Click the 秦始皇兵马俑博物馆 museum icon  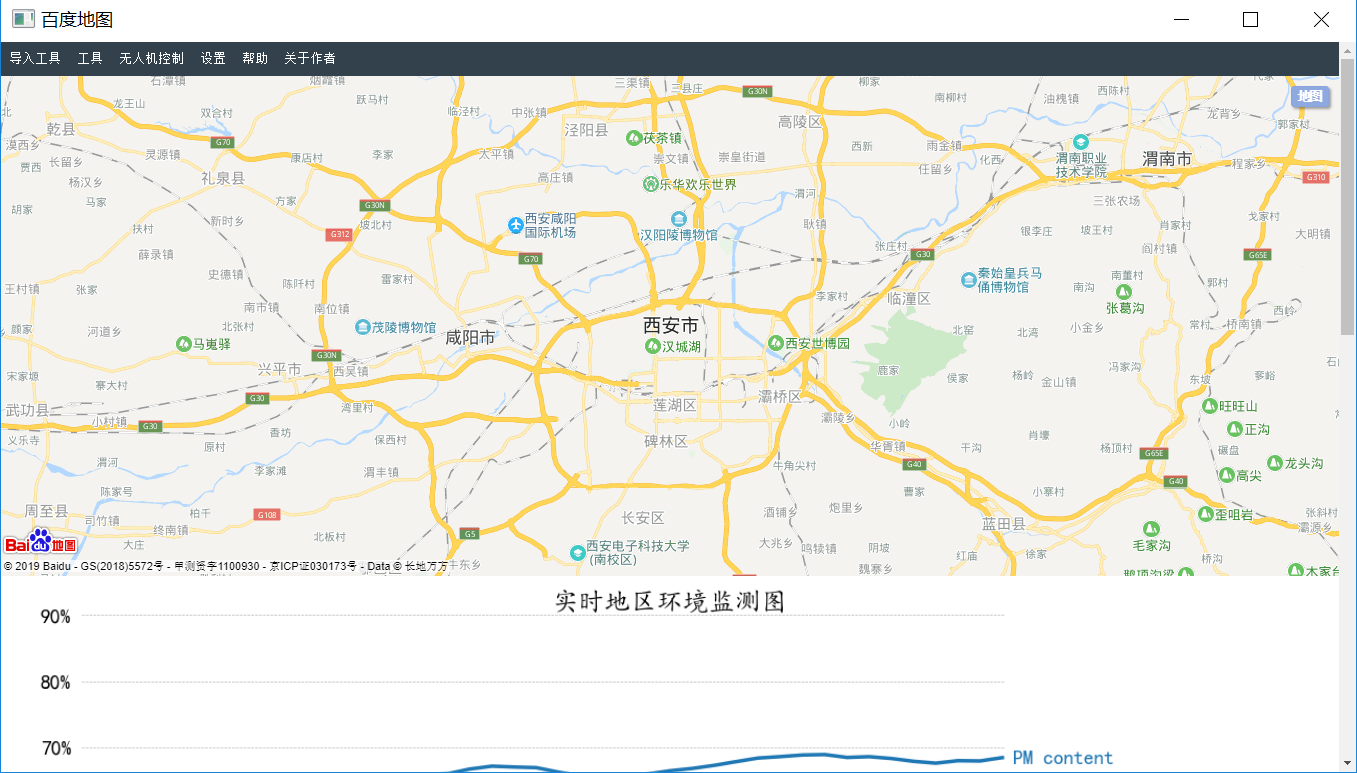968,280
